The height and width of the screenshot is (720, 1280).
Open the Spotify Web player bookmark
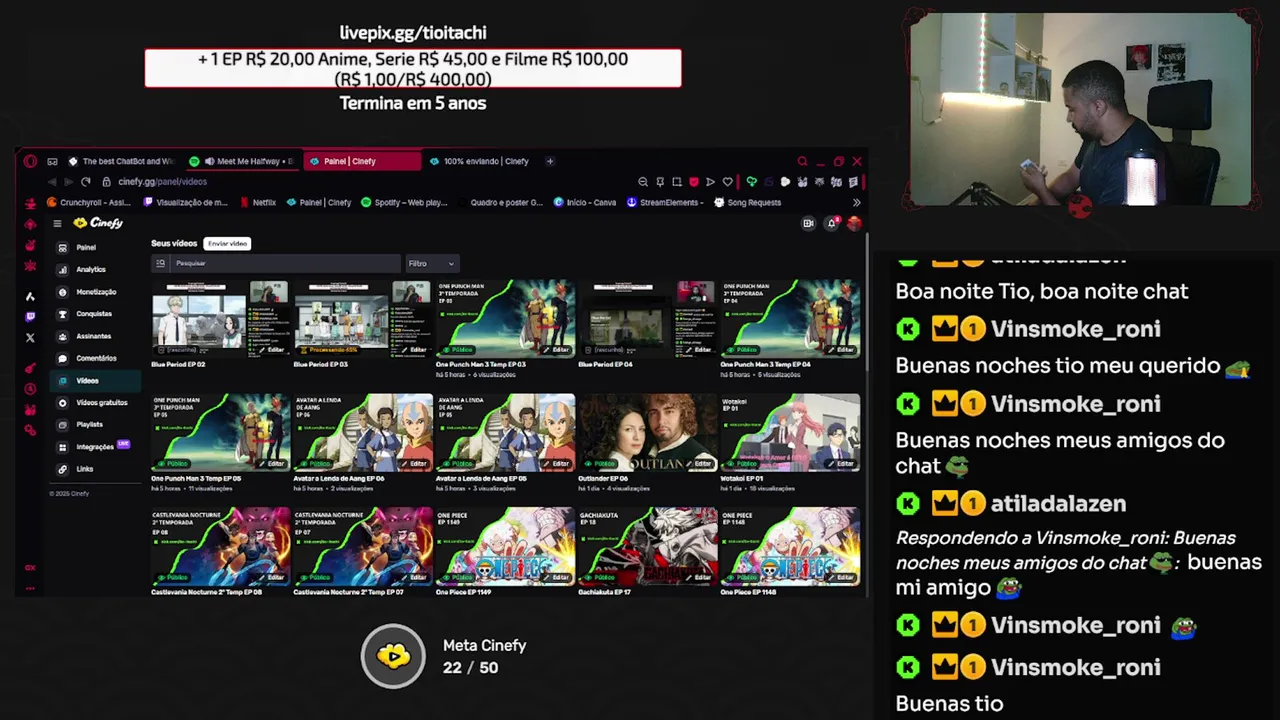pos(404,202)
